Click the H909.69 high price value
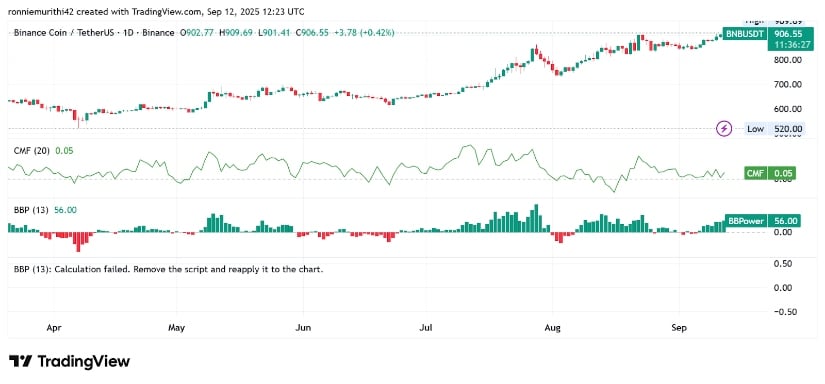Image resolution: width=825 pixels, height=384 pixels. pos(236,33)
